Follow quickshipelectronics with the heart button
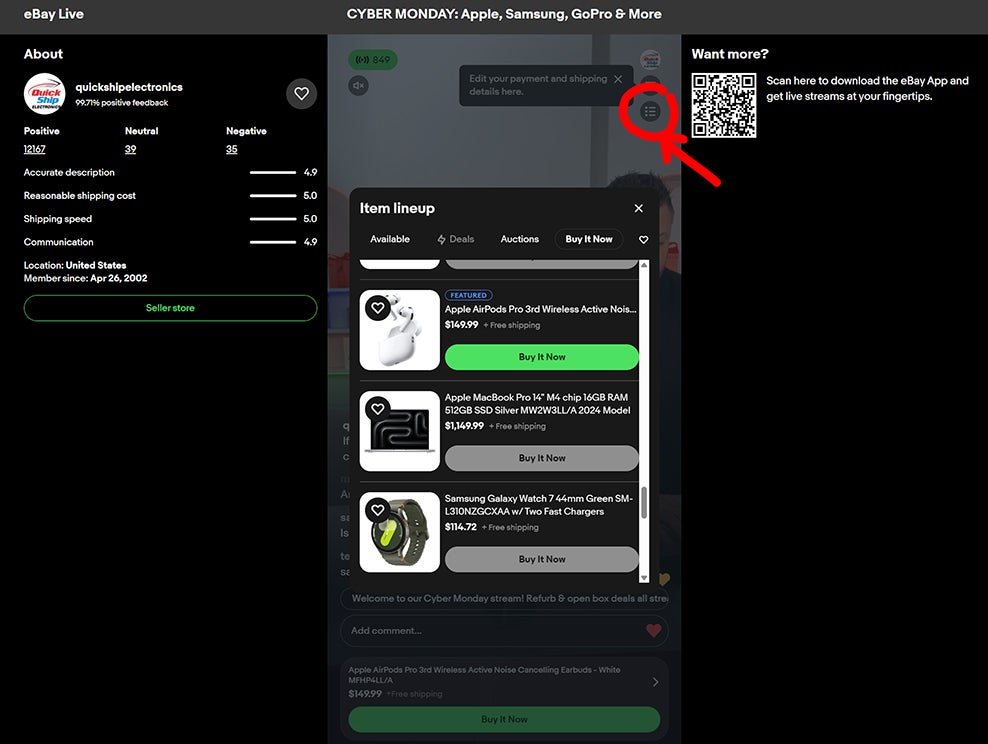988x744 pixels. point(301,94)
